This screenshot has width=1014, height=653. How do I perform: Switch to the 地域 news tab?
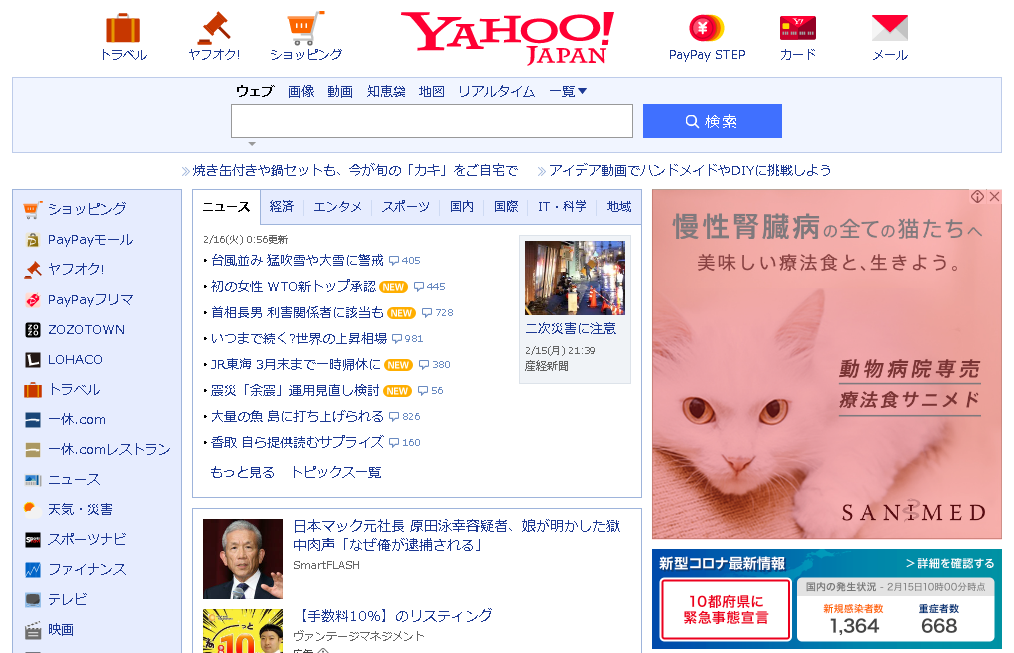point(619,206)
